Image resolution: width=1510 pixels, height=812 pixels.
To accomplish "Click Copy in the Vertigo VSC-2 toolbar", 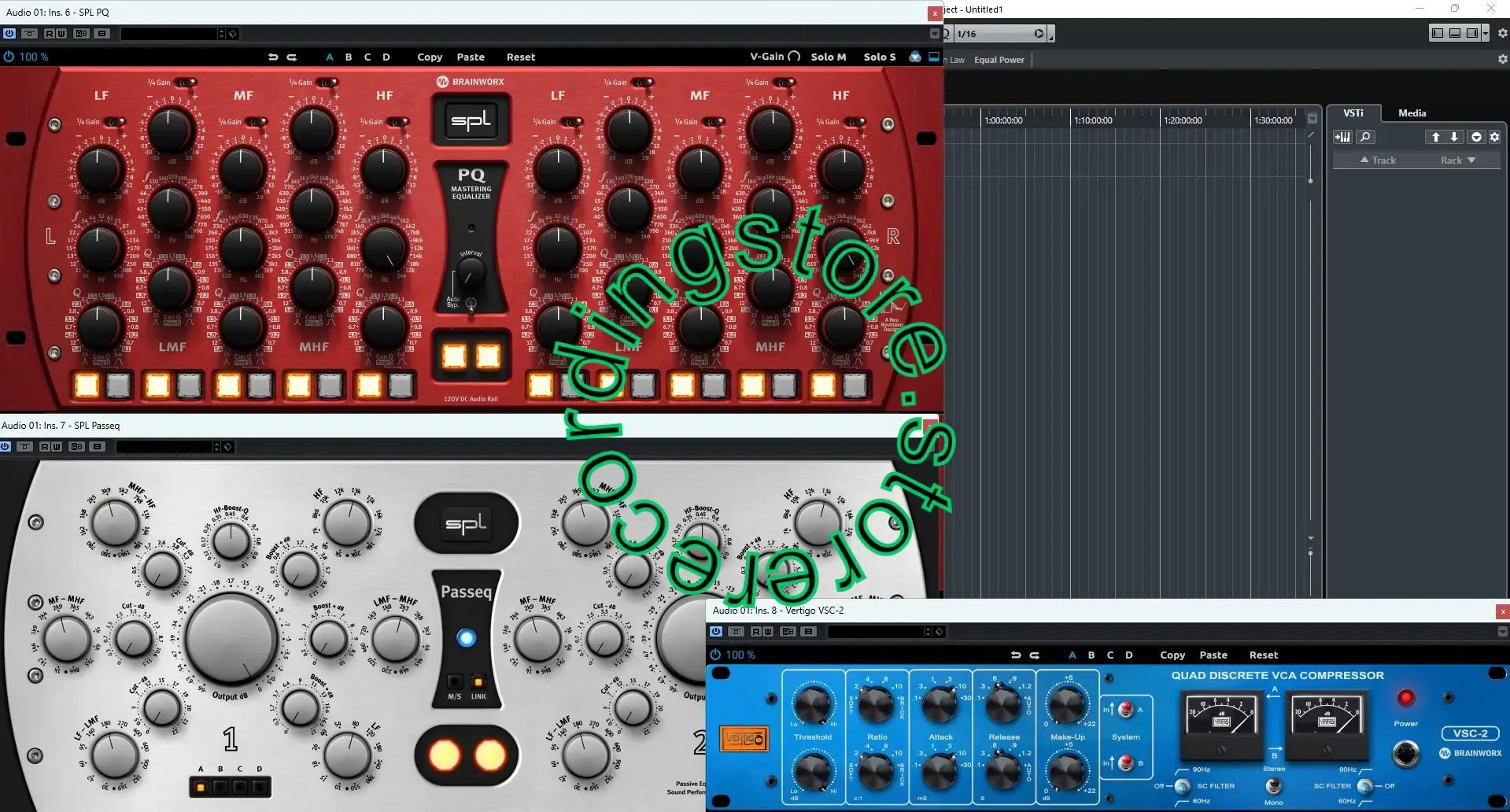I will pyautogui.click(x=1172, y=655).
